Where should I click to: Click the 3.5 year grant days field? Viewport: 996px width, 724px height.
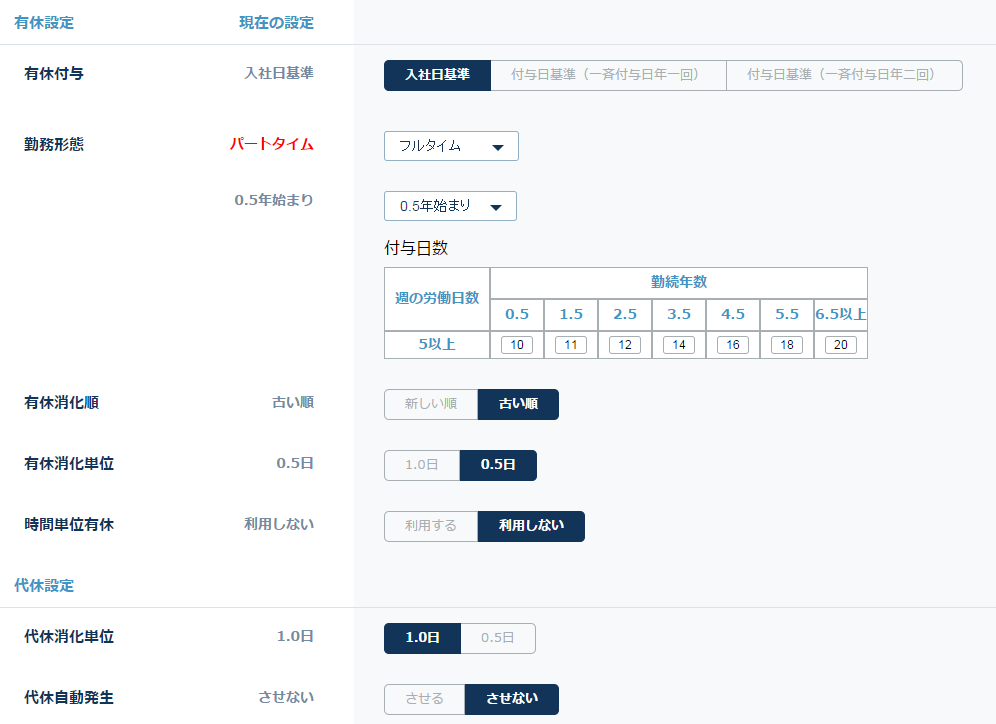pyautogui.click(x=679, y=345)
